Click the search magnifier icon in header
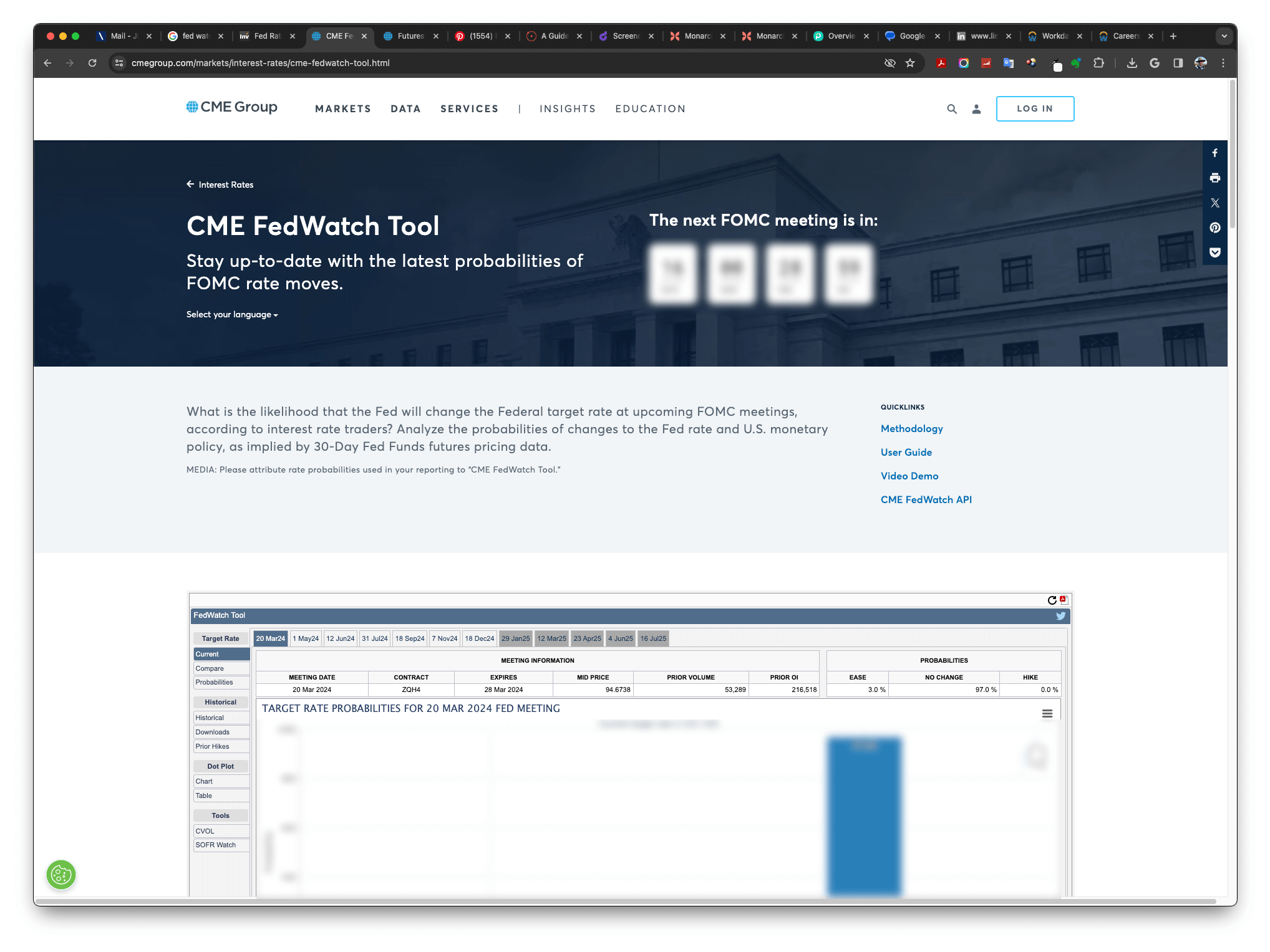Screen dimensions: 1270x952 pos(951,109)
